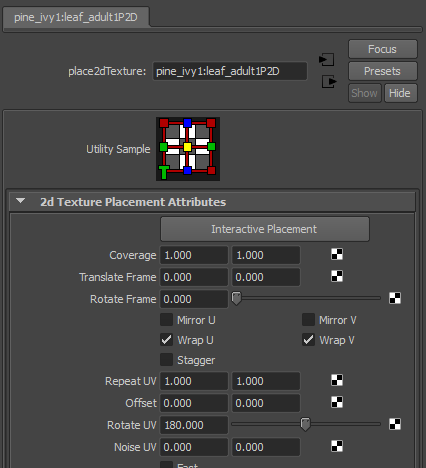The image size is (426, 468).
Task: Click the Coverage label
Action: click(x=133, y=255)
